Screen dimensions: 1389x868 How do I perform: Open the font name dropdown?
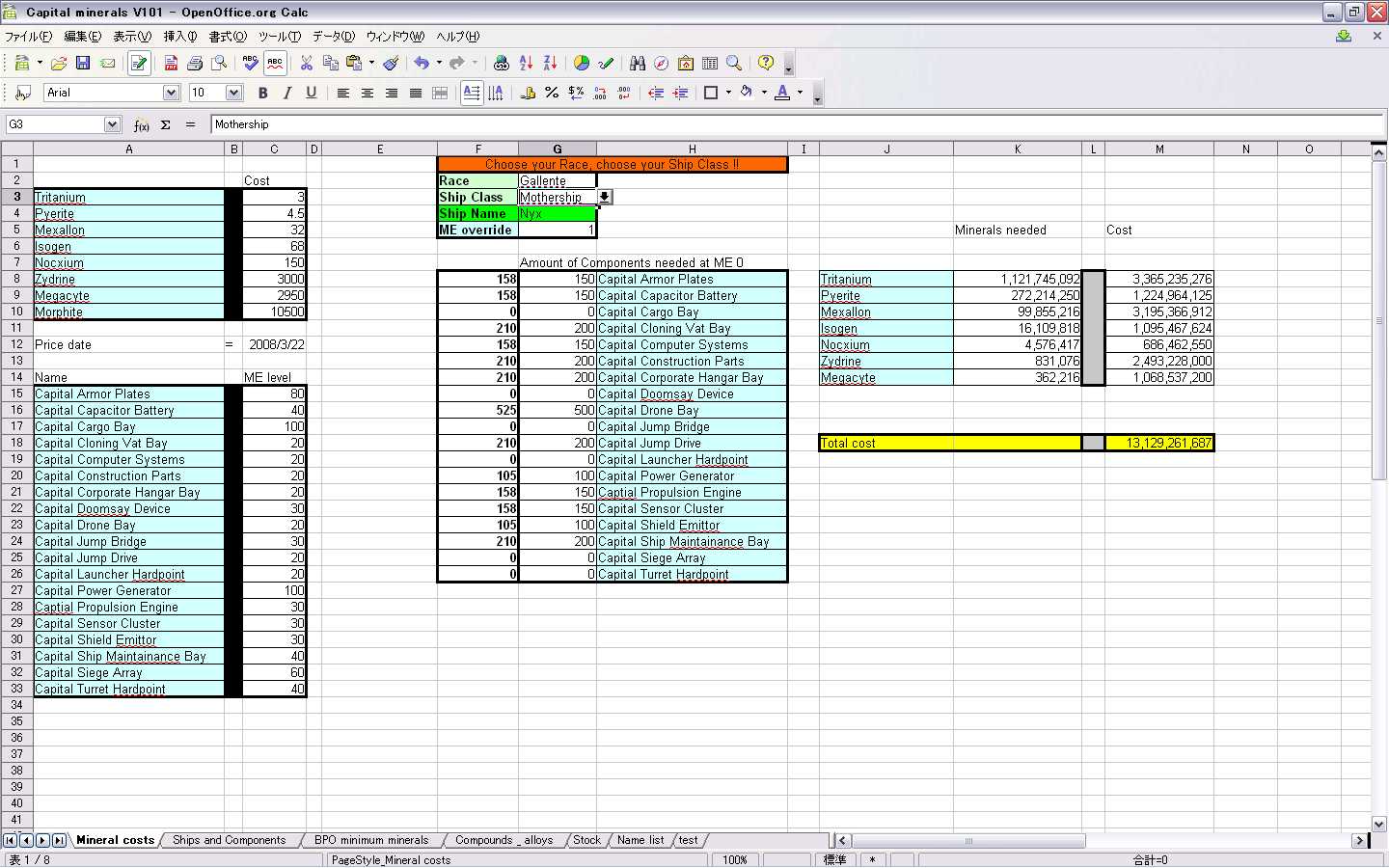click(x=171, y=93)
